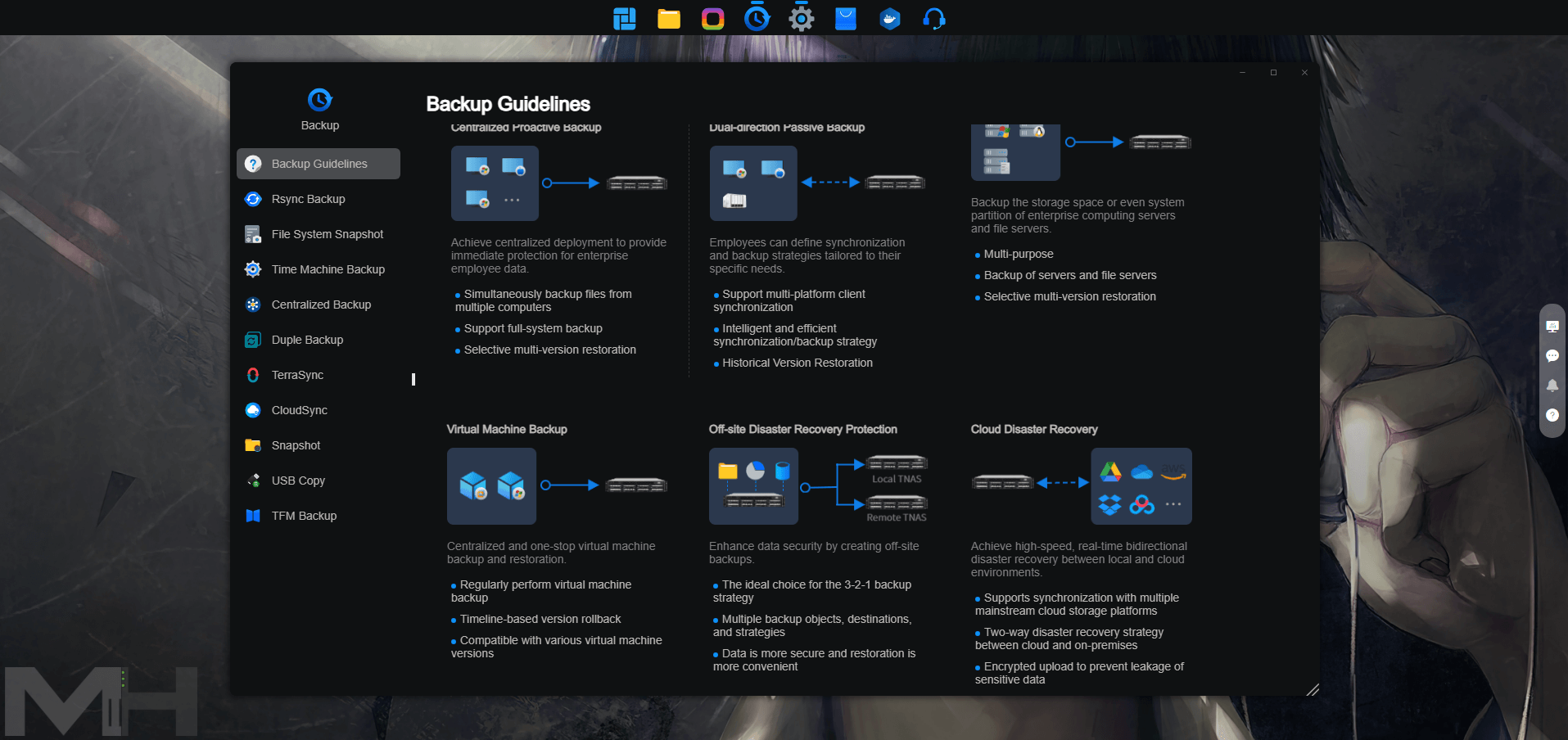Open messages bubble in right side panel

click(1552, 356)
